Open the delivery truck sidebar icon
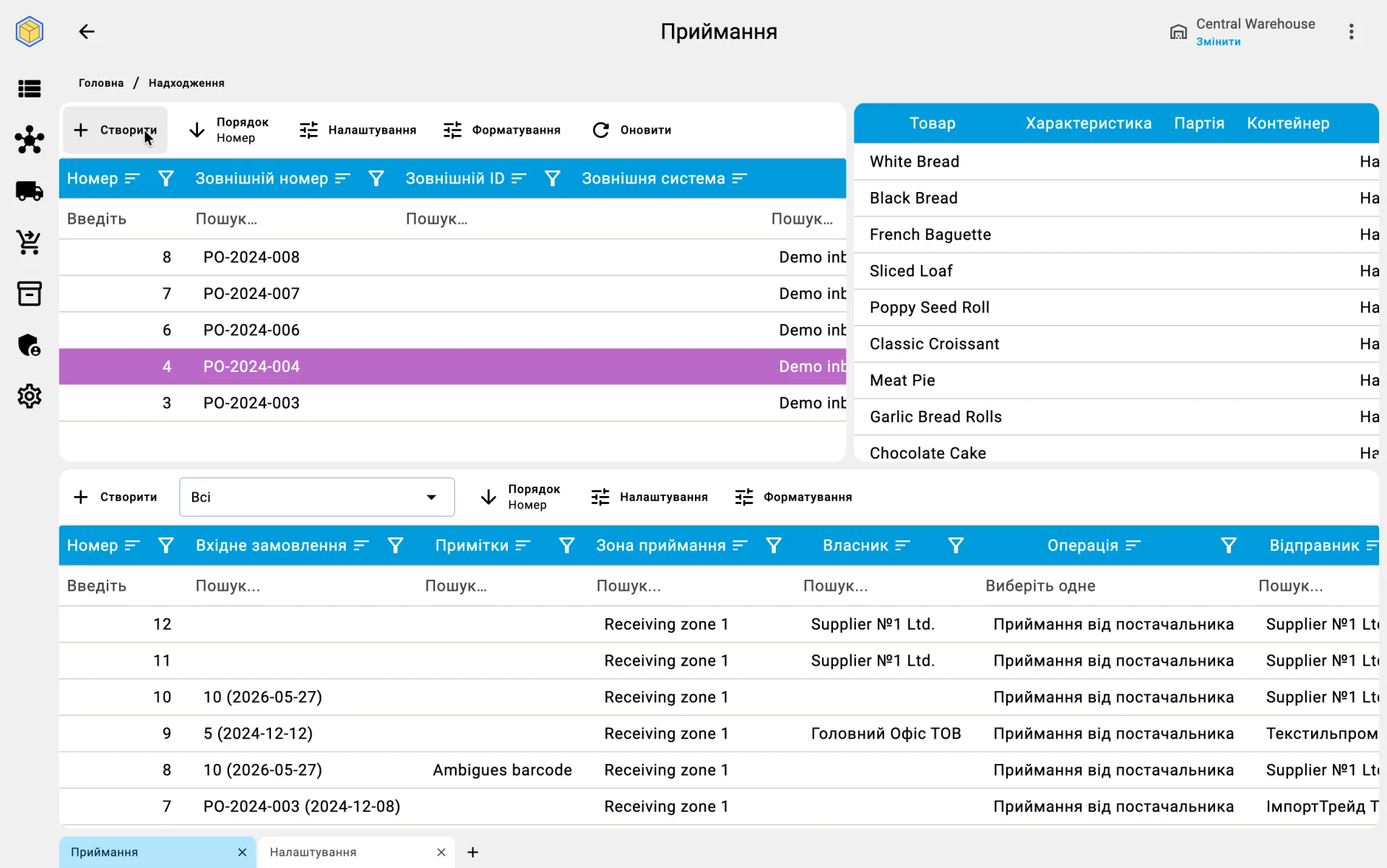The image size is (1387, 868). [x=30, y=191]
